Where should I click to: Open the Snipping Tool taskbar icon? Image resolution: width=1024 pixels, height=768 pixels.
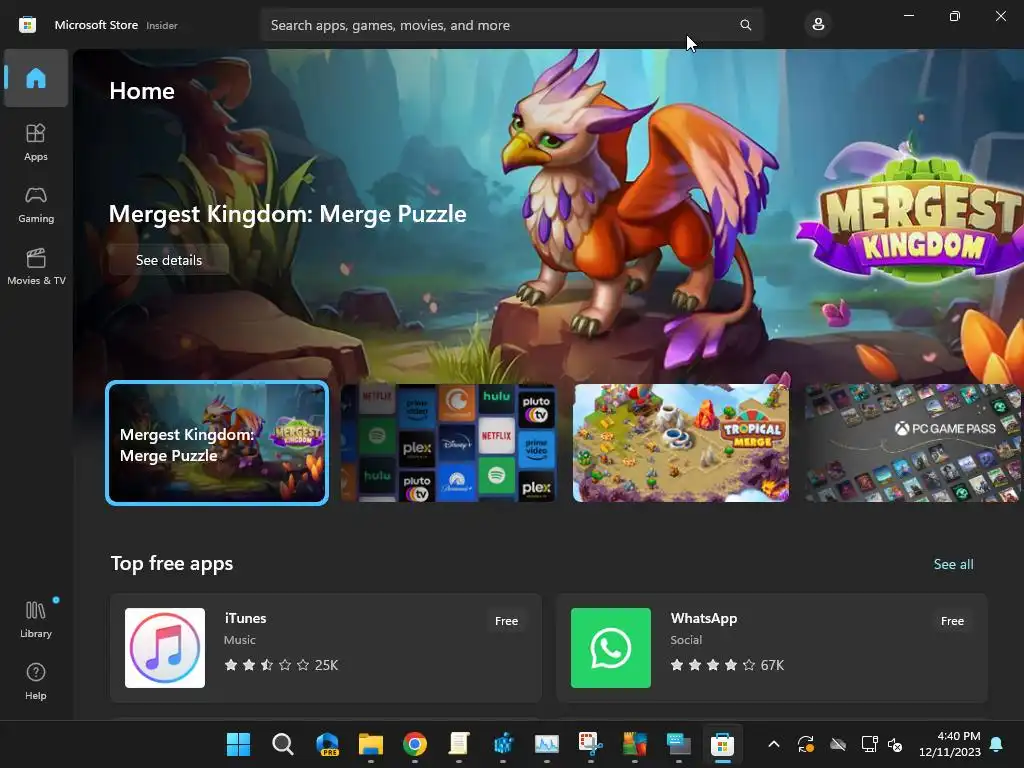point(590,744)
